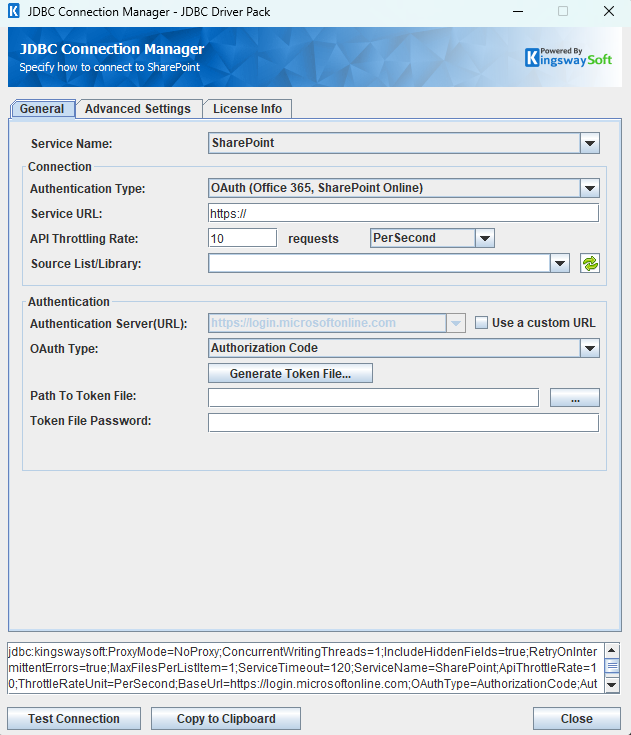Click the "requests" text label
The image size is (631, 735).
coord(313,239)
